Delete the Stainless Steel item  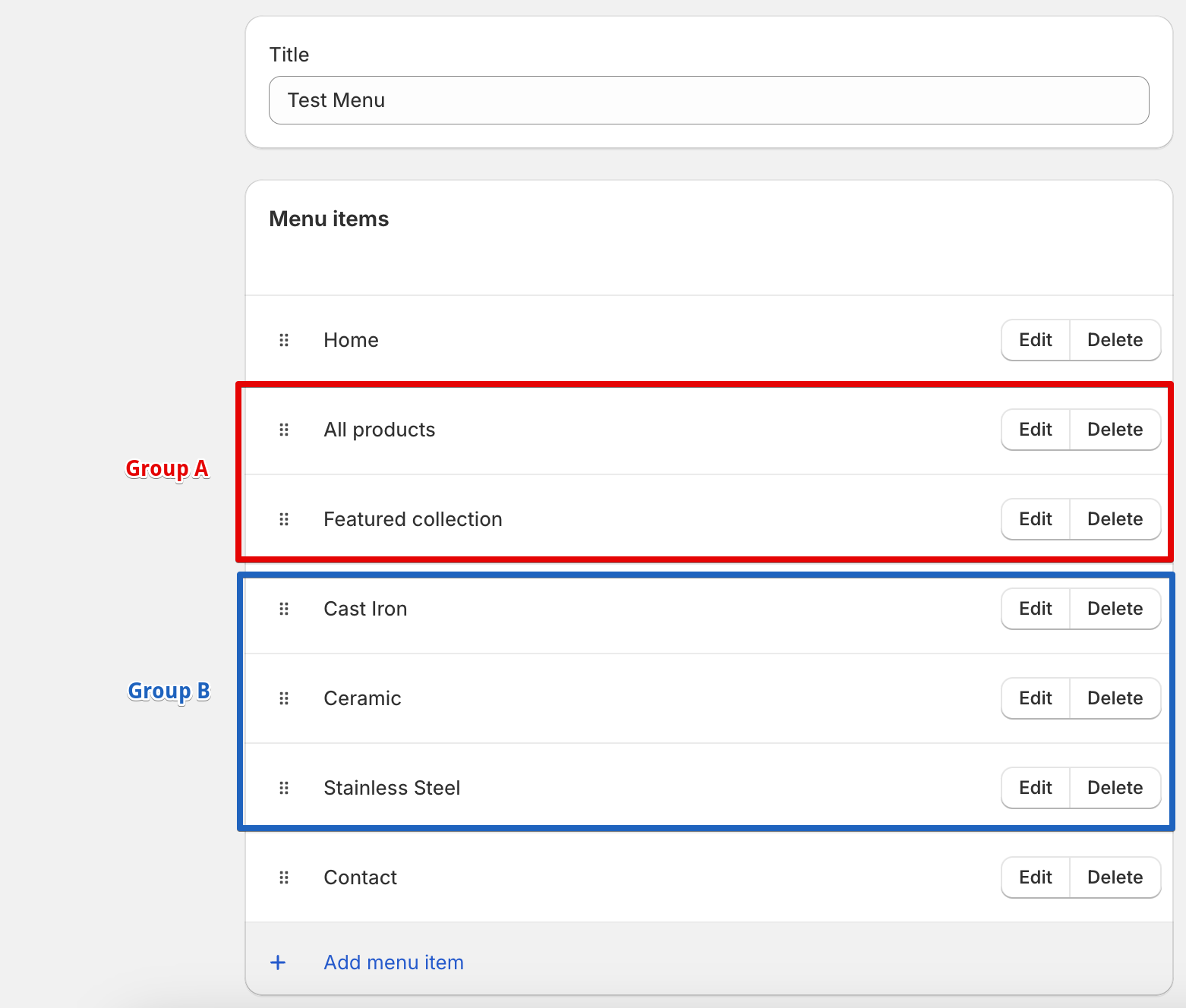[1115, 788]
